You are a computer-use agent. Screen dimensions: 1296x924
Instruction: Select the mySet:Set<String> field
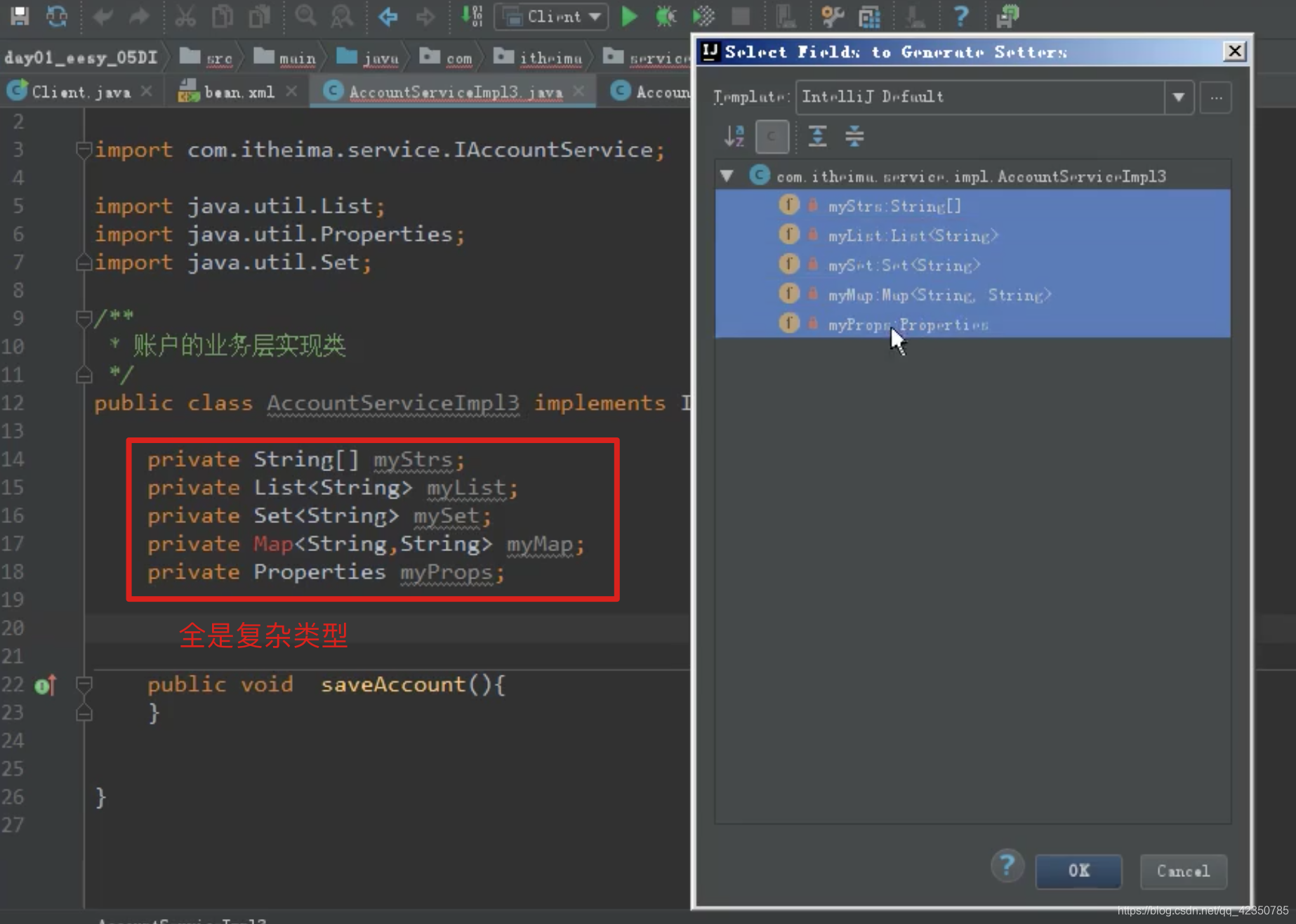[972, 265]
